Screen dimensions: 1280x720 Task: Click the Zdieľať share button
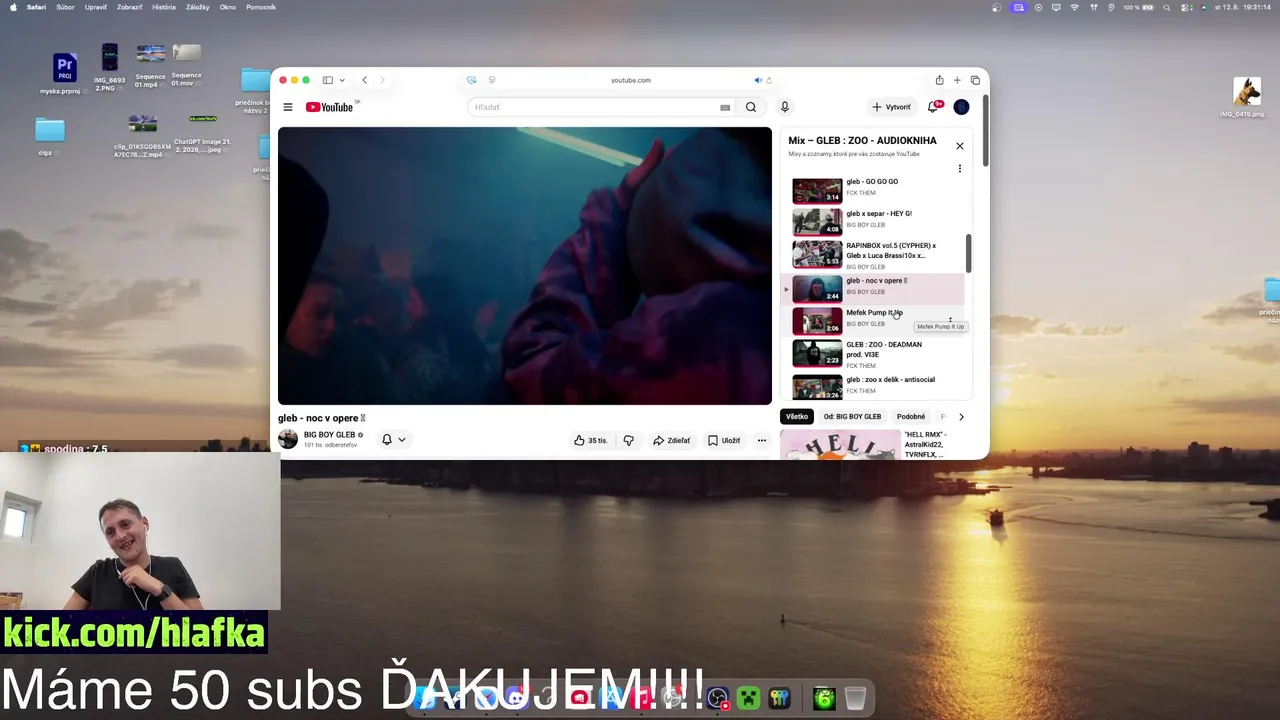tap(672, 440)
